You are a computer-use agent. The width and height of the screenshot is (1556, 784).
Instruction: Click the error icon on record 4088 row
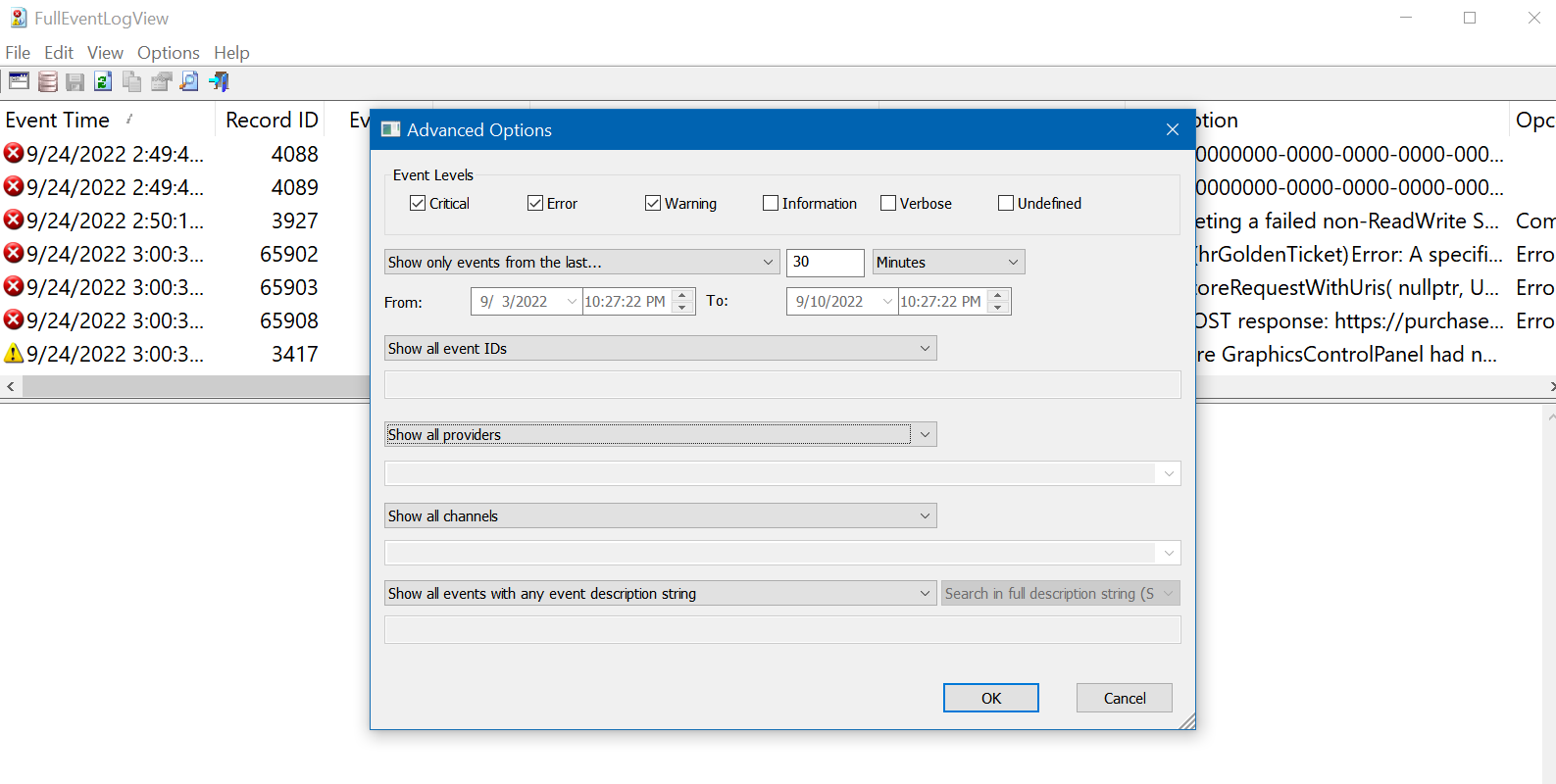pyautogui.click(x=14, y=153)
